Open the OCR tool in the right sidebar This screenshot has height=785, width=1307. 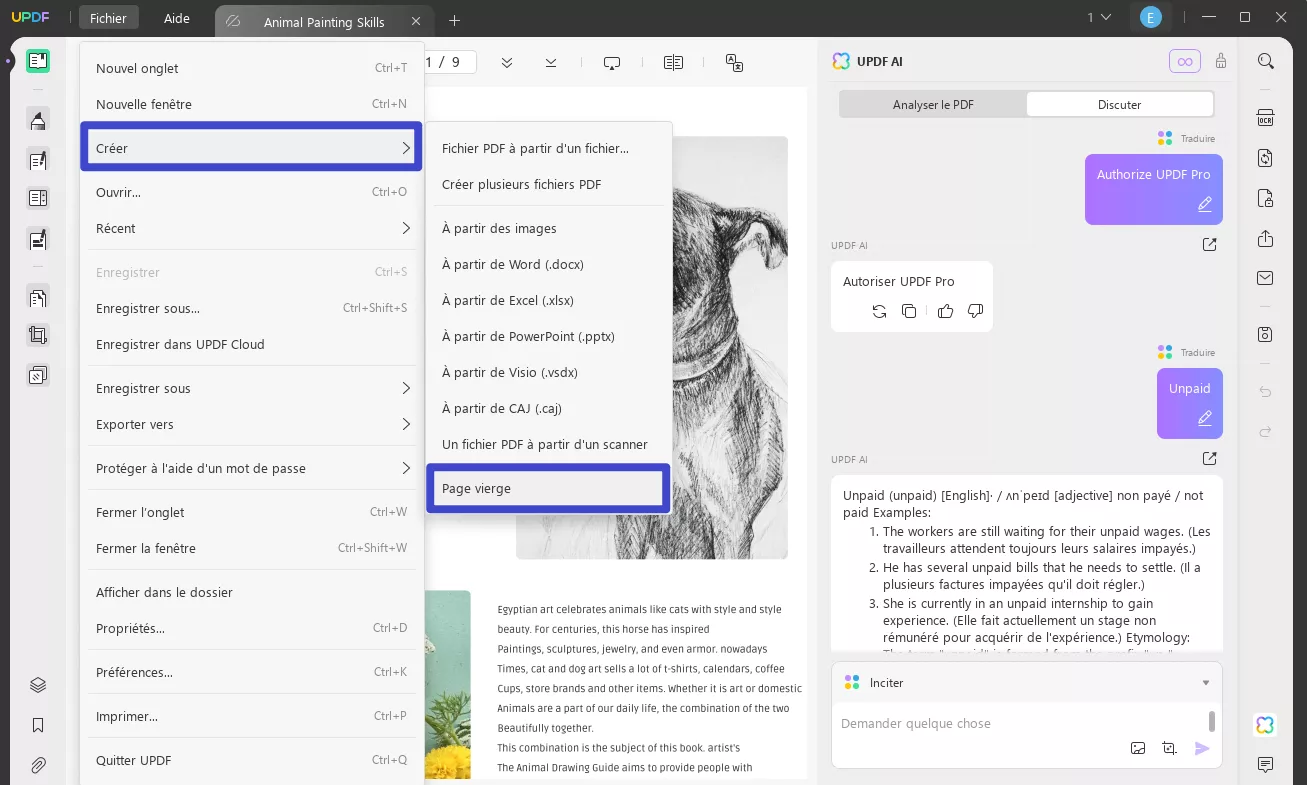click(1265, 117)
